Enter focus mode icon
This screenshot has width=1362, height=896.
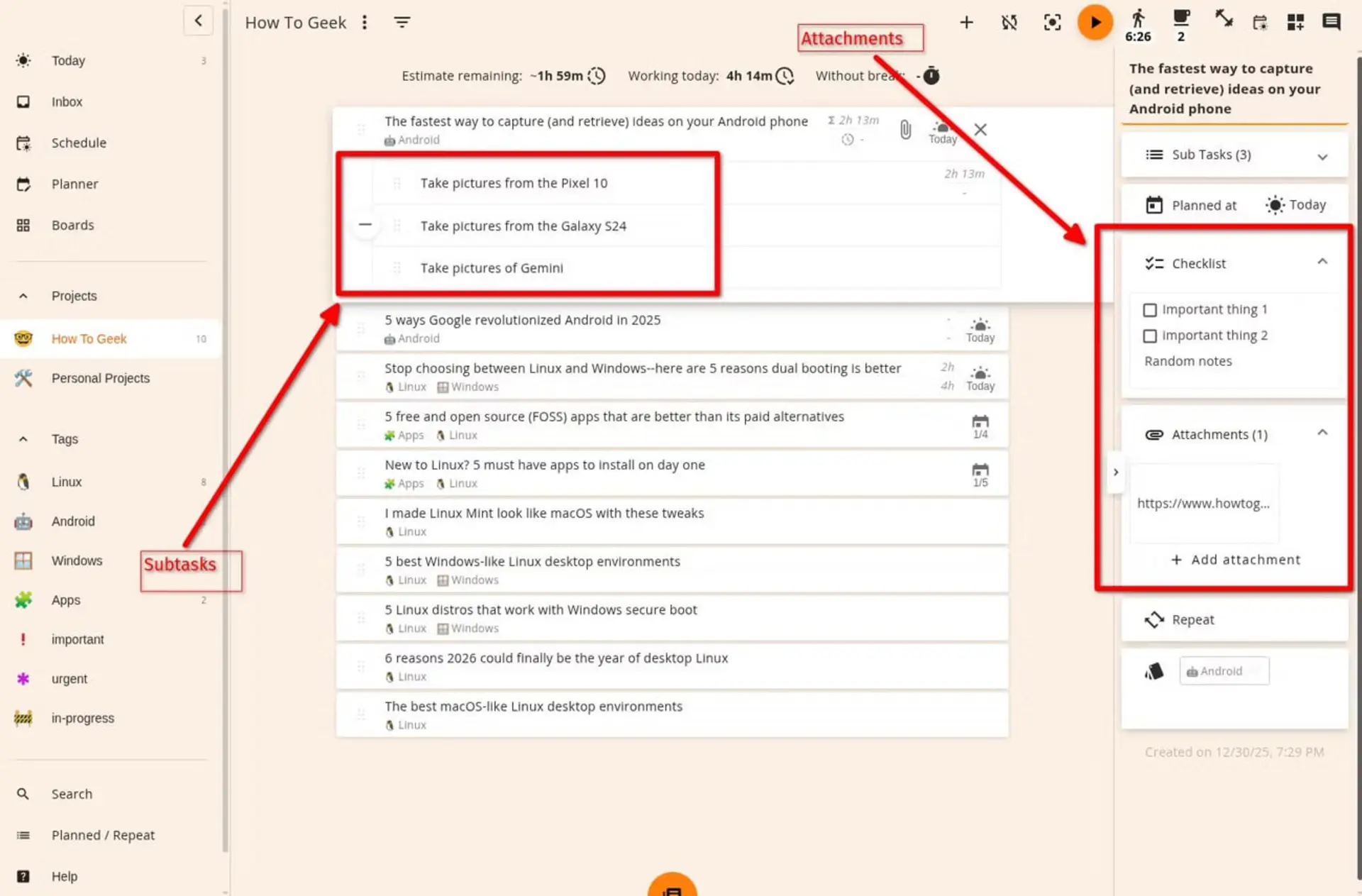(1052, 23)
